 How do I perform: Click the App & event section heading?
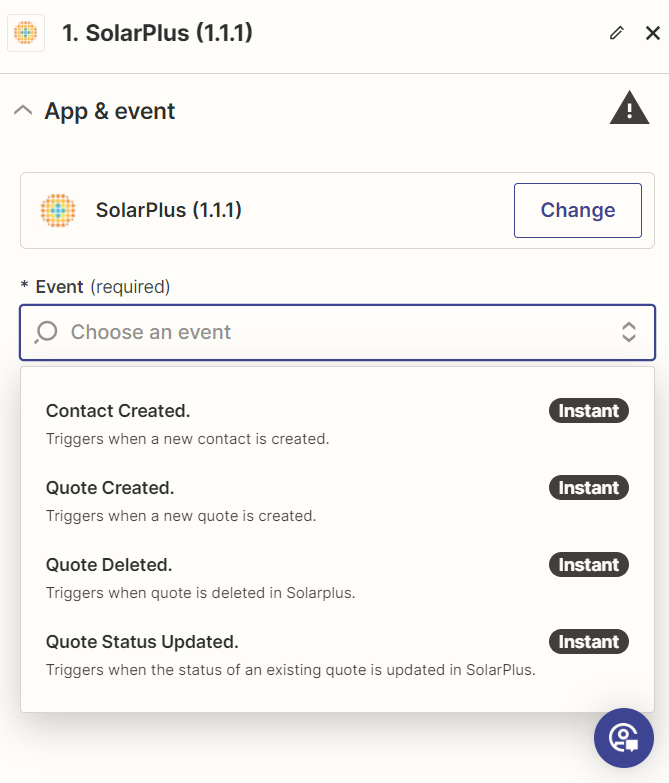click(x=110, y=111)
